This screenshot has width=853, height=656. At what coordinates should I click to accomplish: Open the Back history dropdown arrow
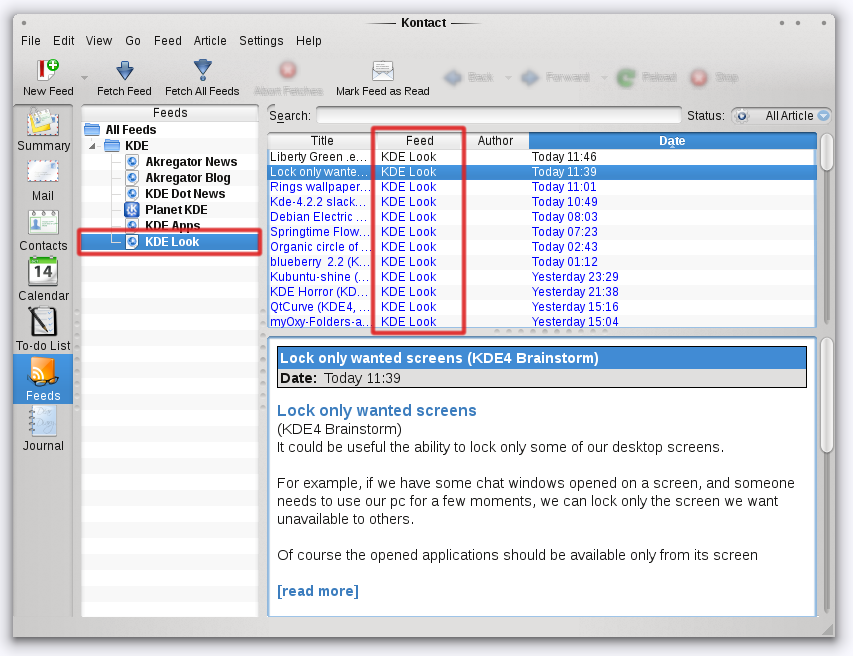[508, 78]
